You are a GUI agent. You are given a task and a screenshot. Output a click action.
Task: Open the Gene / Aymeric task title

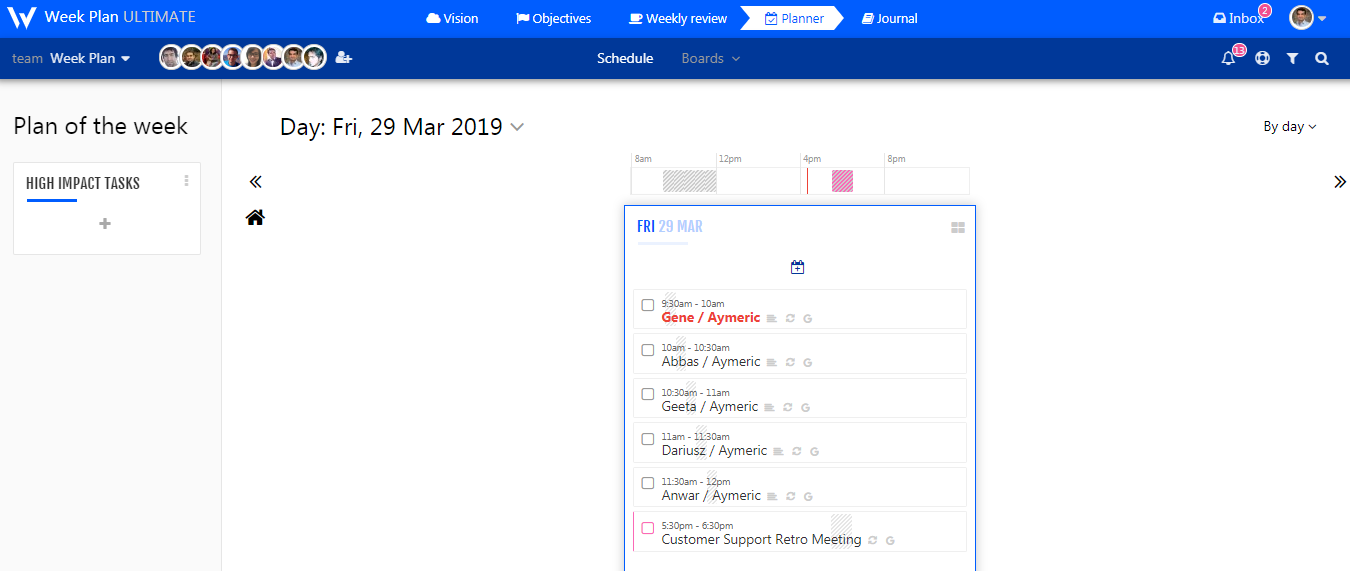pos(711,317)
